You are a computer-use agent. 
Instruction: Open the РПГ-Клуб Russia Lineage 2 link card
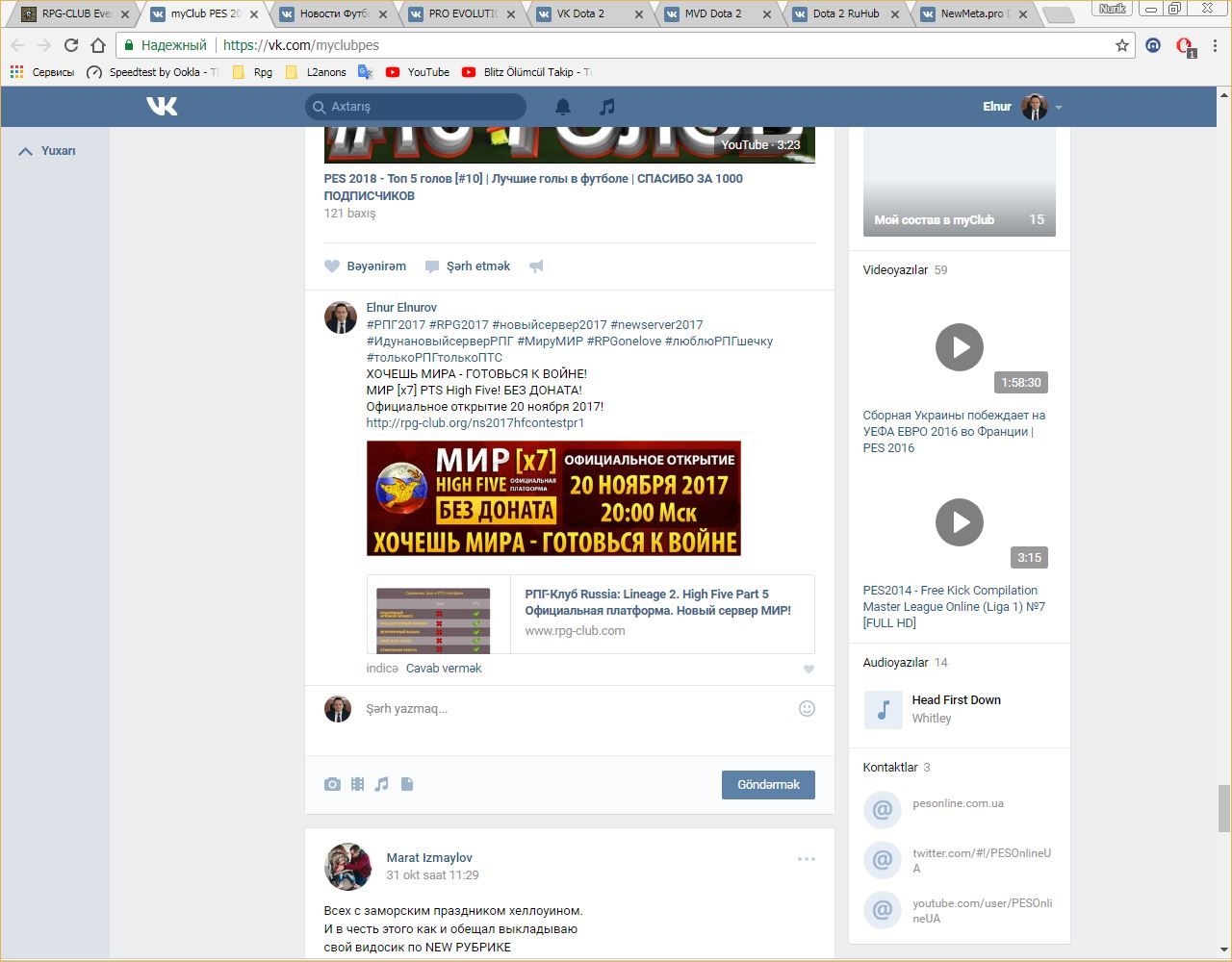click(590, 614)
